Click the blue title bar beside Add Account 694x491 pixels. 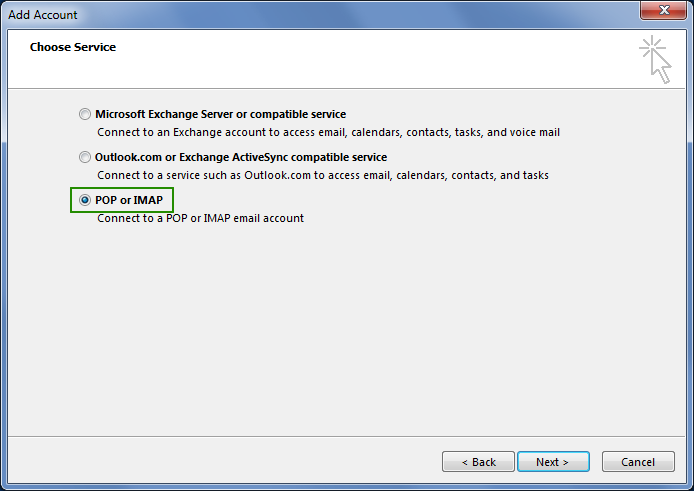(x=354, y=15)
